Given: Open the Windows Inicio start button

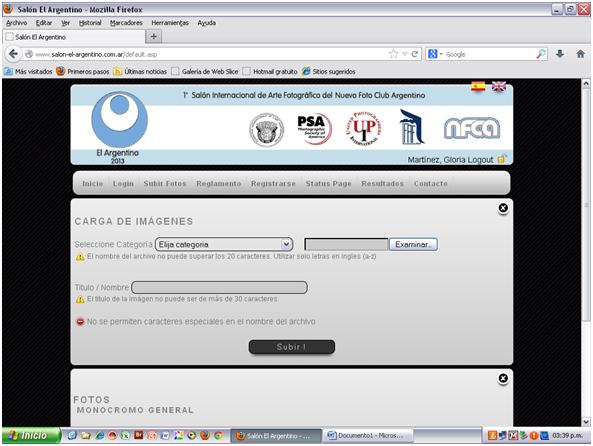Looking at the screenshot, I should click(x=30, y=435).
